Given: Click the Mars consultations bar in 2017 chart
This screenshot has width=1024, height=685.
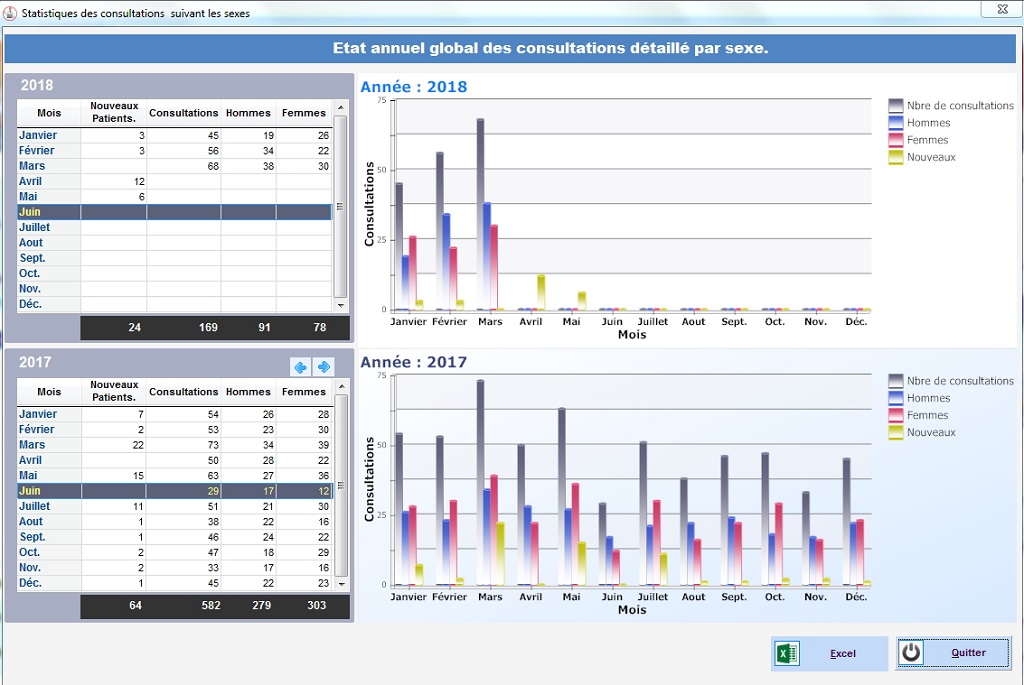Looking at the screenshot, I should 481,480.
